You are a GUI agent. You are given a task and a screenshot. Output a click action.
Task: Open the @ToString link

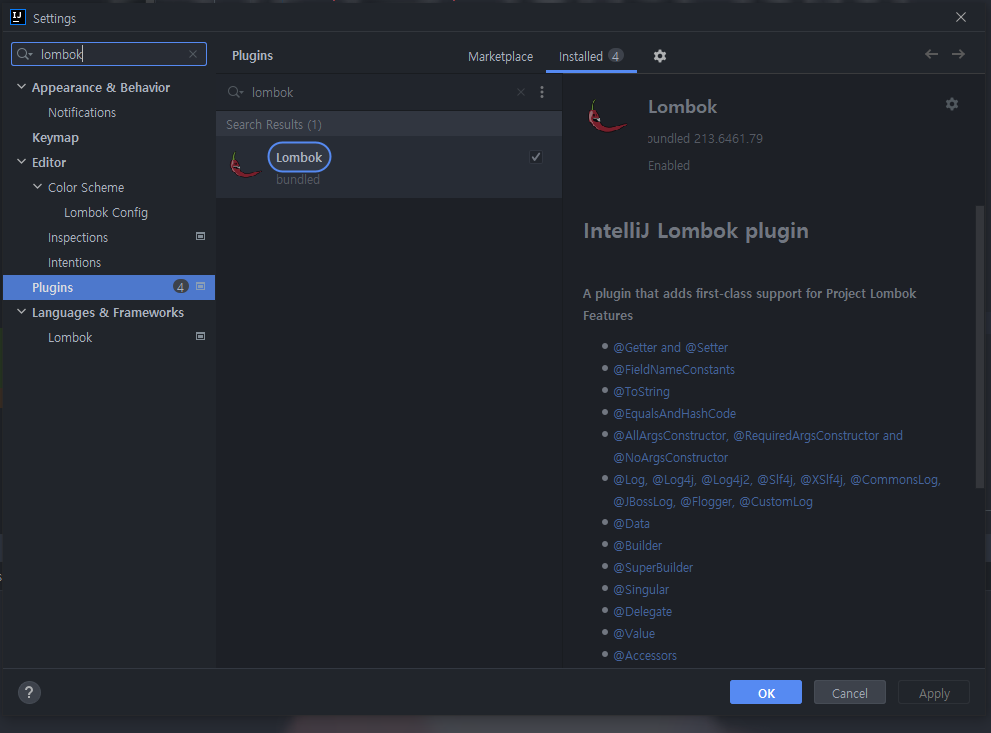click(641, 392)
